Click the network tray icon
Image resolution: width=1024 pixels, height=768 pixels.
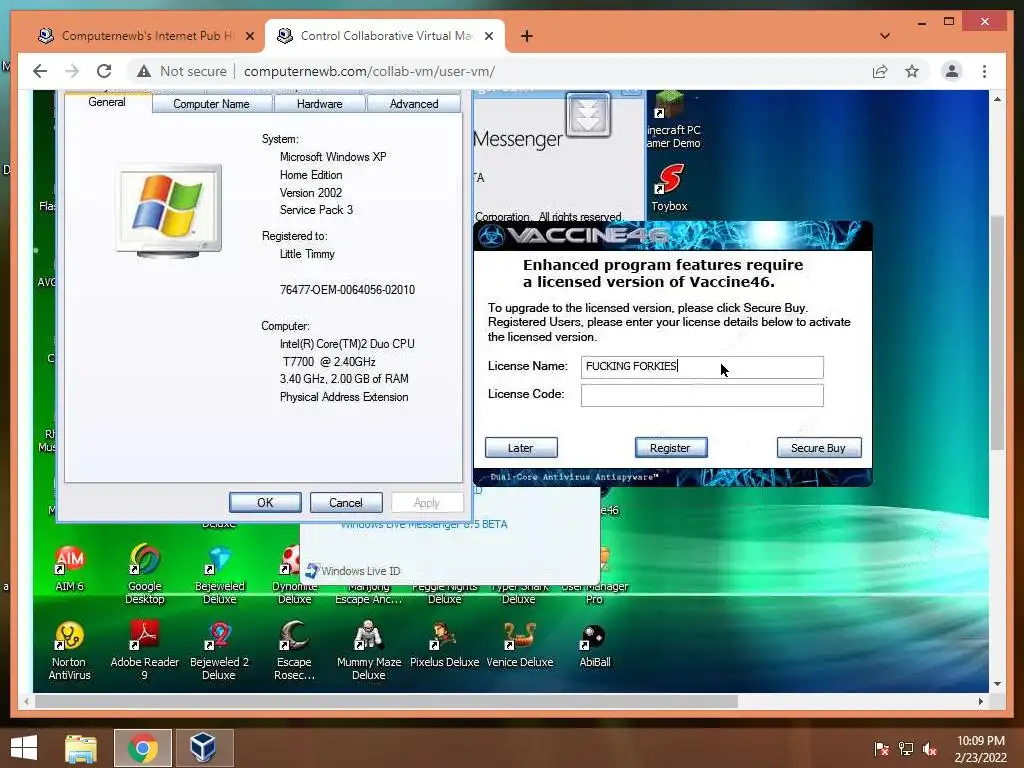click(x=906, y=749)
